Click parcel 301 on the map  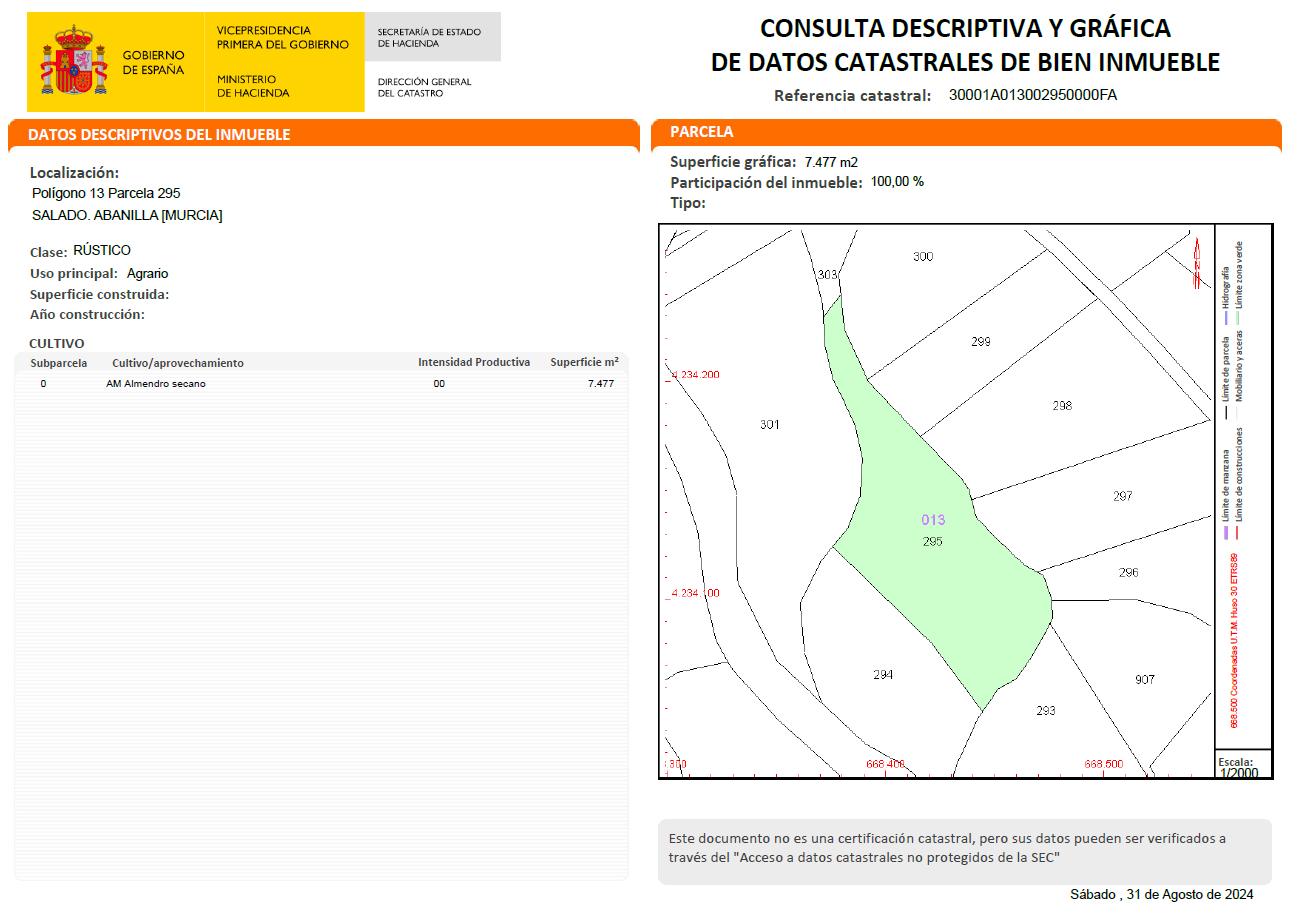(769, 425)
